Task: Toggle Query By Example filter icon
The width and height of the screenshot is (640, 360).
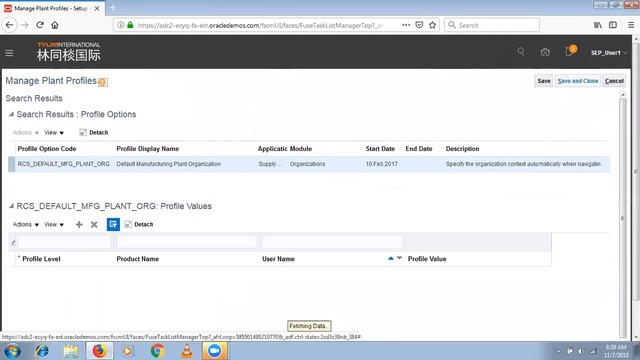Action: point(113,224)
